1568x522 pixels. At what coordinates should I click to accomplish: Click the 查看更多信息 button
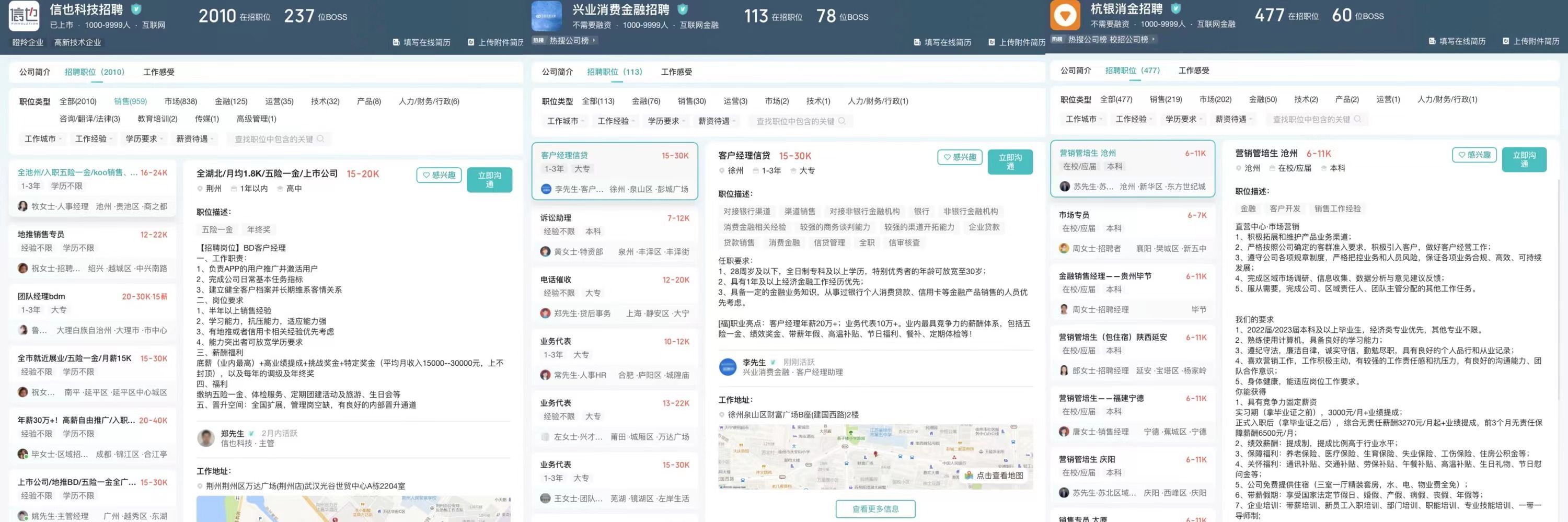875,509
